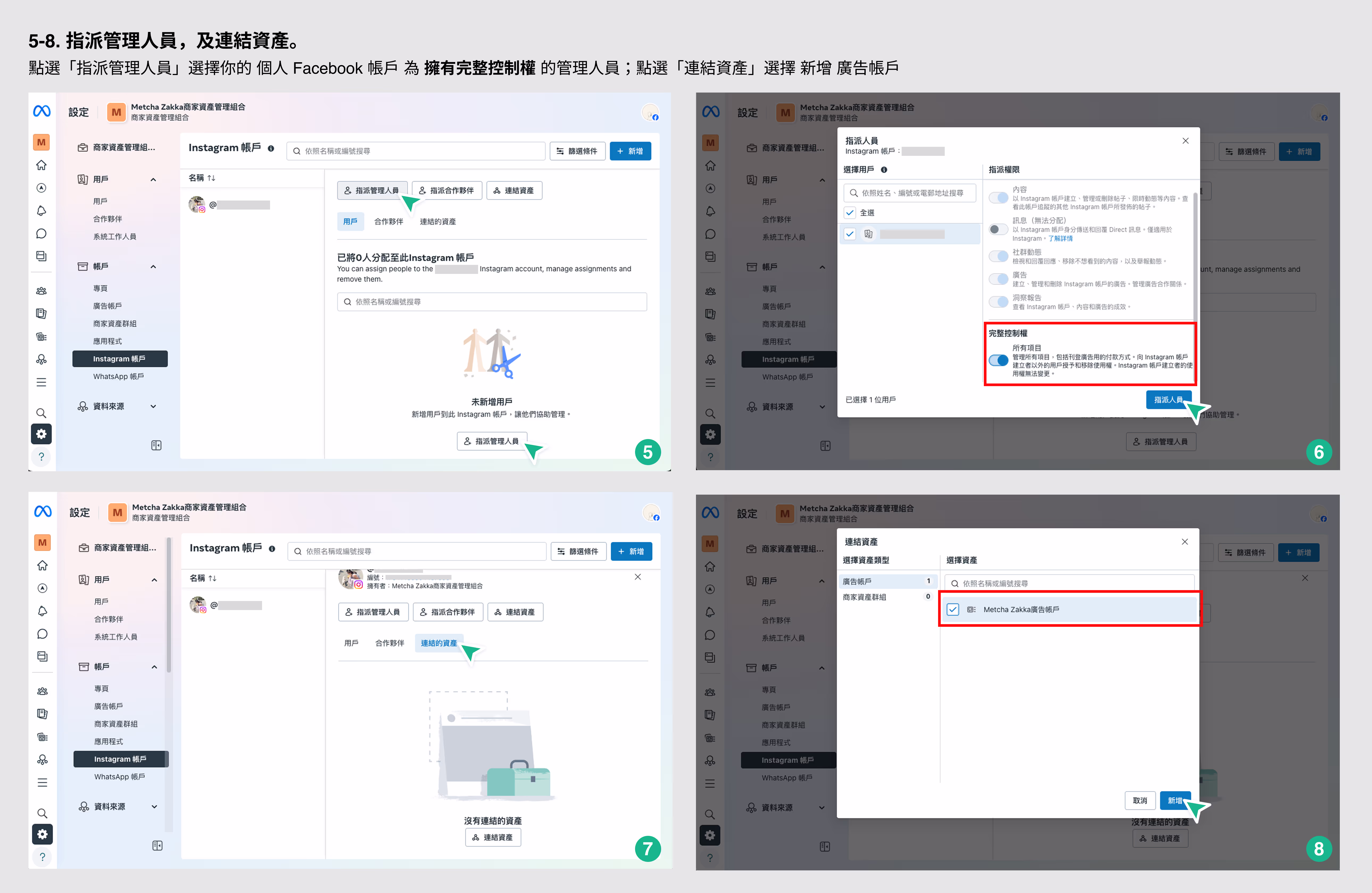Click the compass icon in step 5 sidebar
Viewport: 1372px width, 893px height.
point(42,188)
